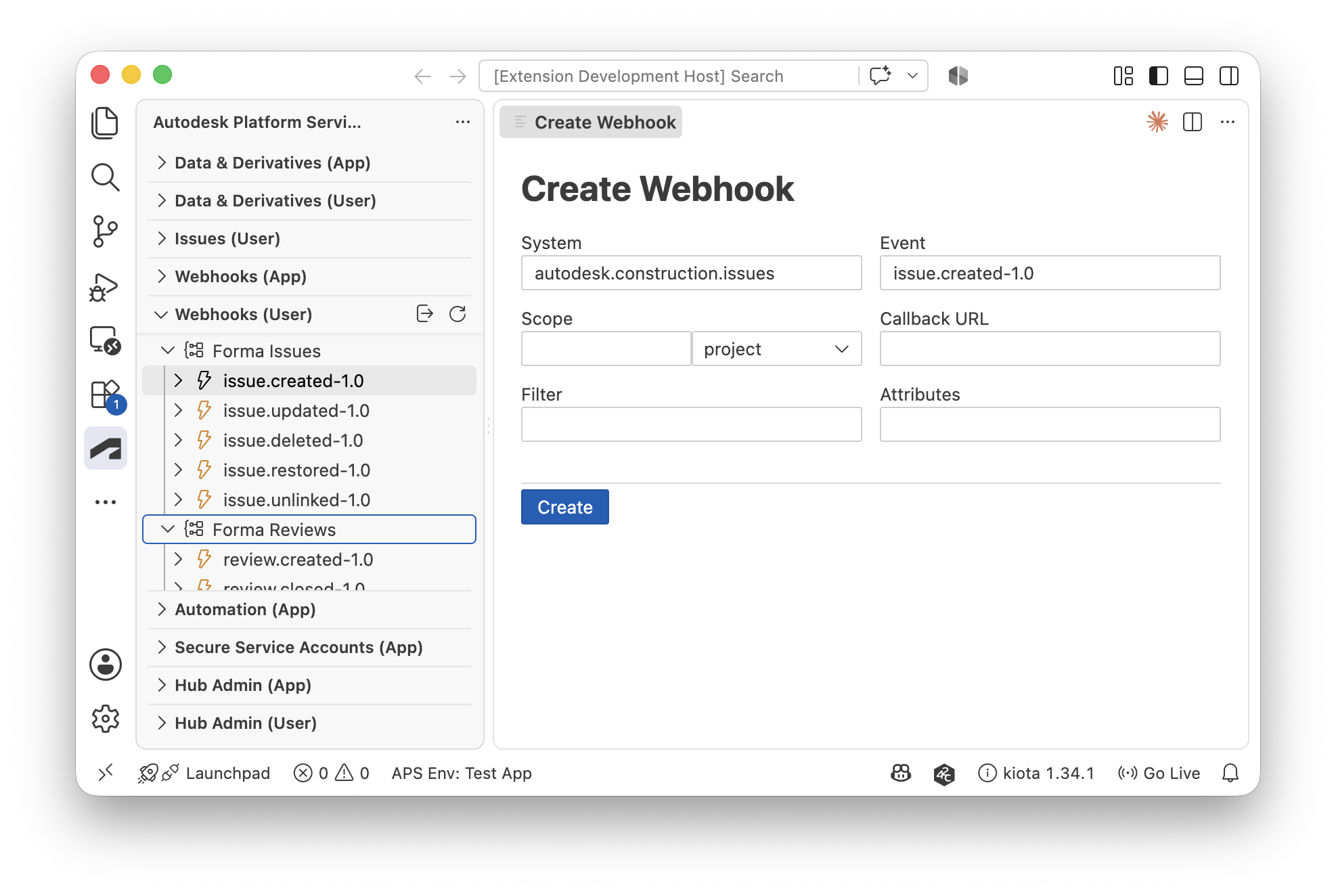Screen dimensions: 1336x896
Task: Click the Event input field
Action: 1050,273
